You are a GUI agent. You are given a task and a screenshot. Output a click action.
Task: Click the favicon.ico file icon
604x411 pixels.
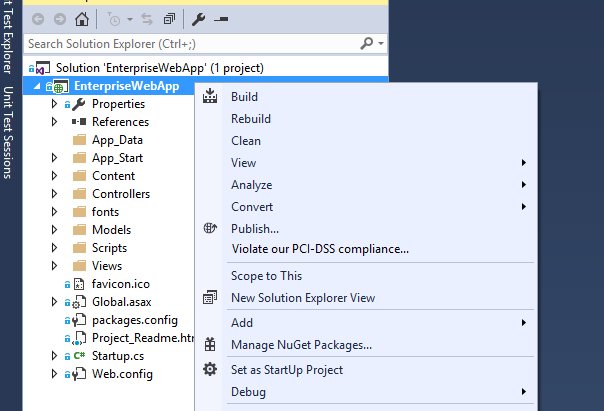point(79,284)
